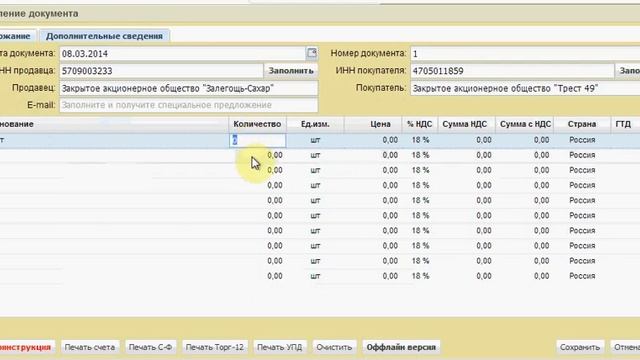Image resolution: width=640 pixels, height=360 pixels.
Task: Select 18 % VAT rate in first row
Action: click(x=420, y=140)
